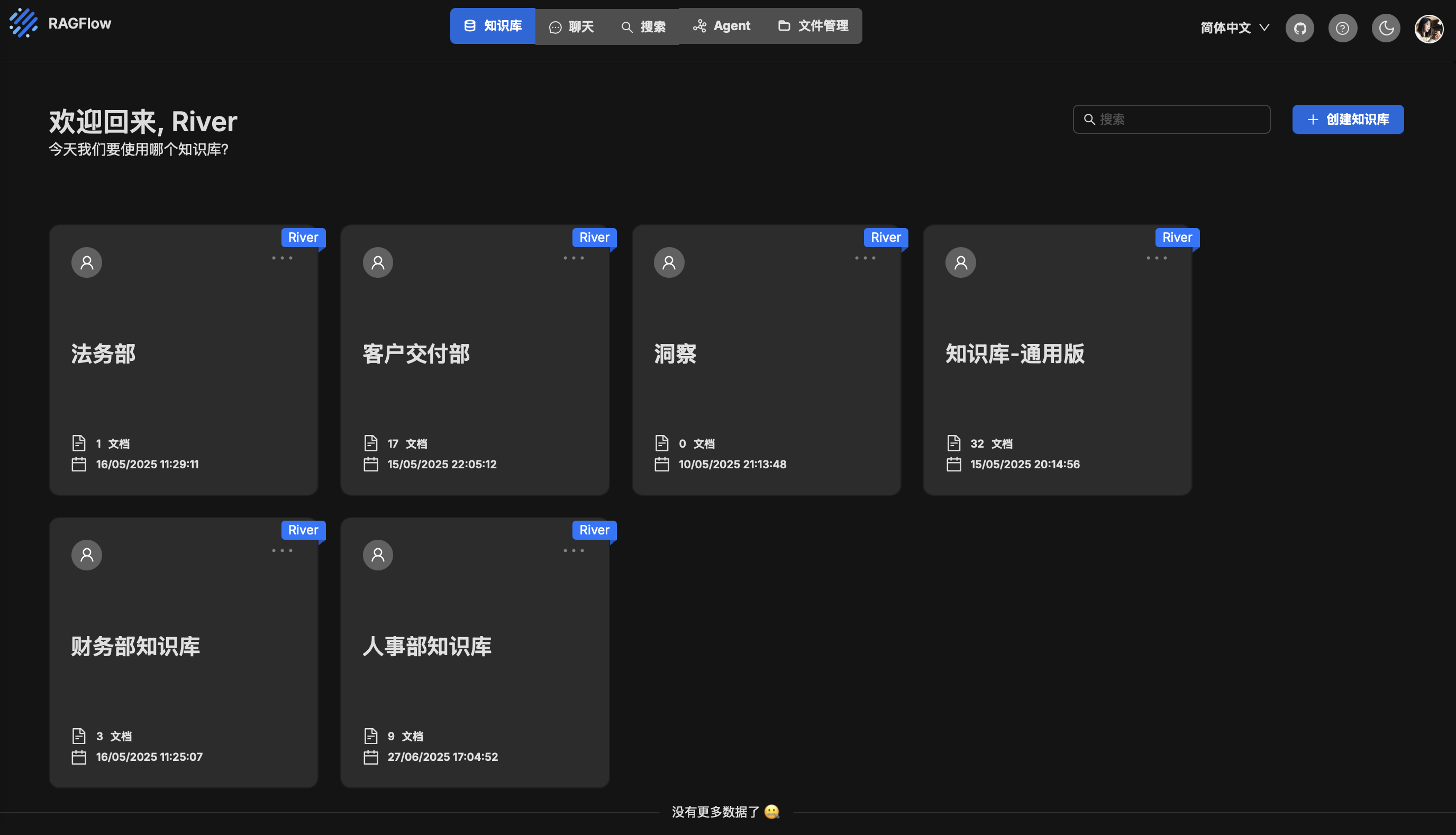Viewport: 1456px width, 835px height.
Task: Click the River badge on 人事部知识库 card
Action: pos(594,529)
